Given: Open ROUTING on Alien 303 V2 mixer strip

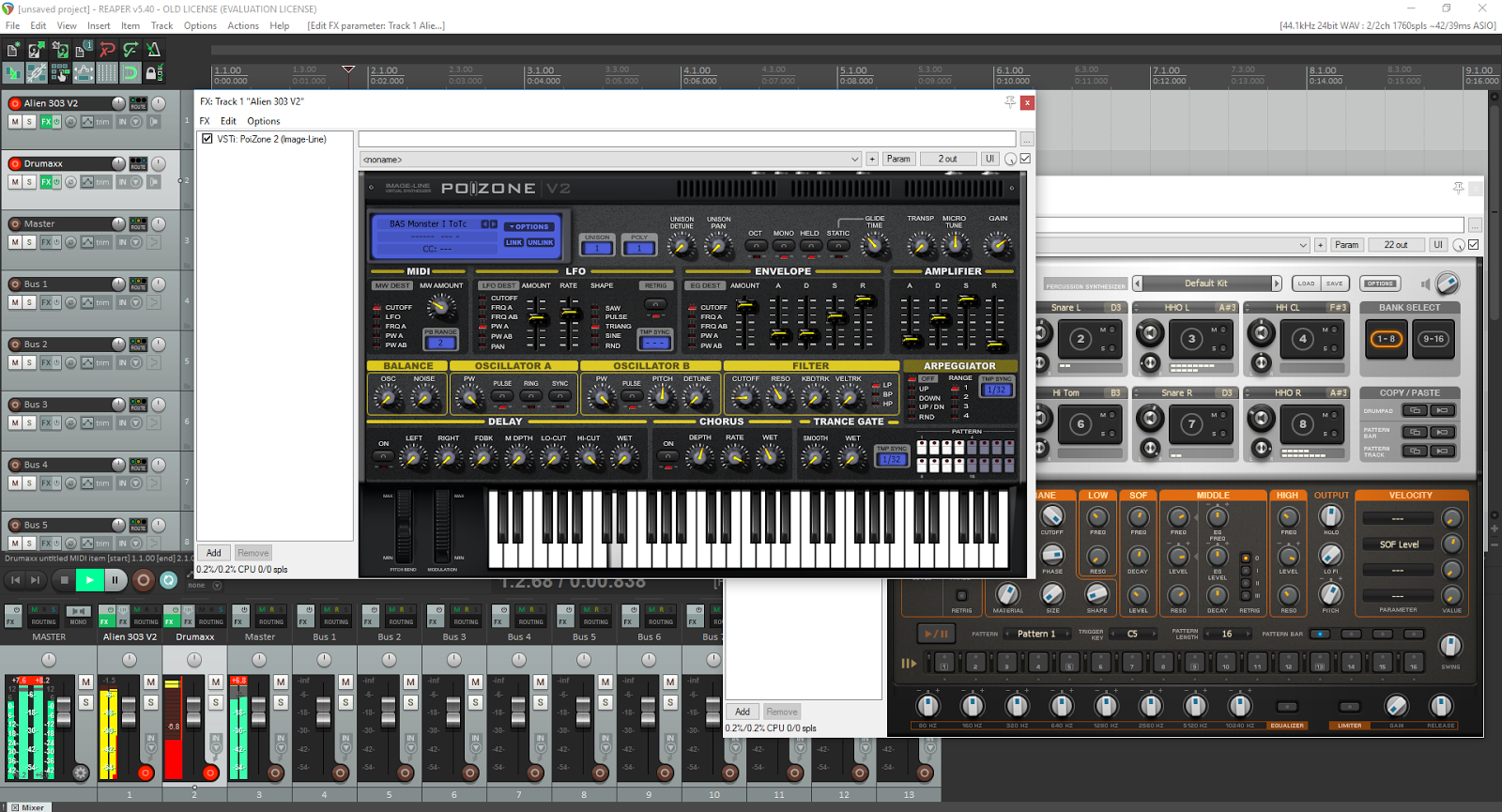Looking at the screenshot, I should (146, 621).
